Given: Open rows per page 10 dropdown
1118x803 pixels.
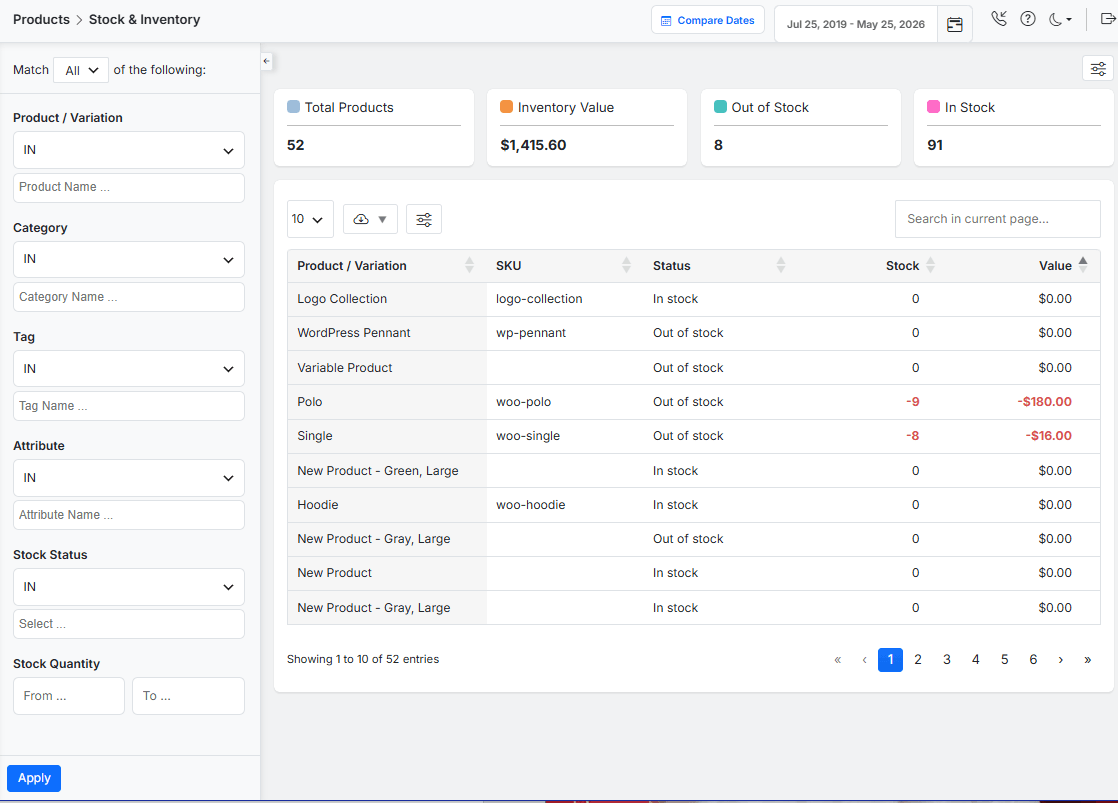Looking at the screenshot, I should click(310, 219).
